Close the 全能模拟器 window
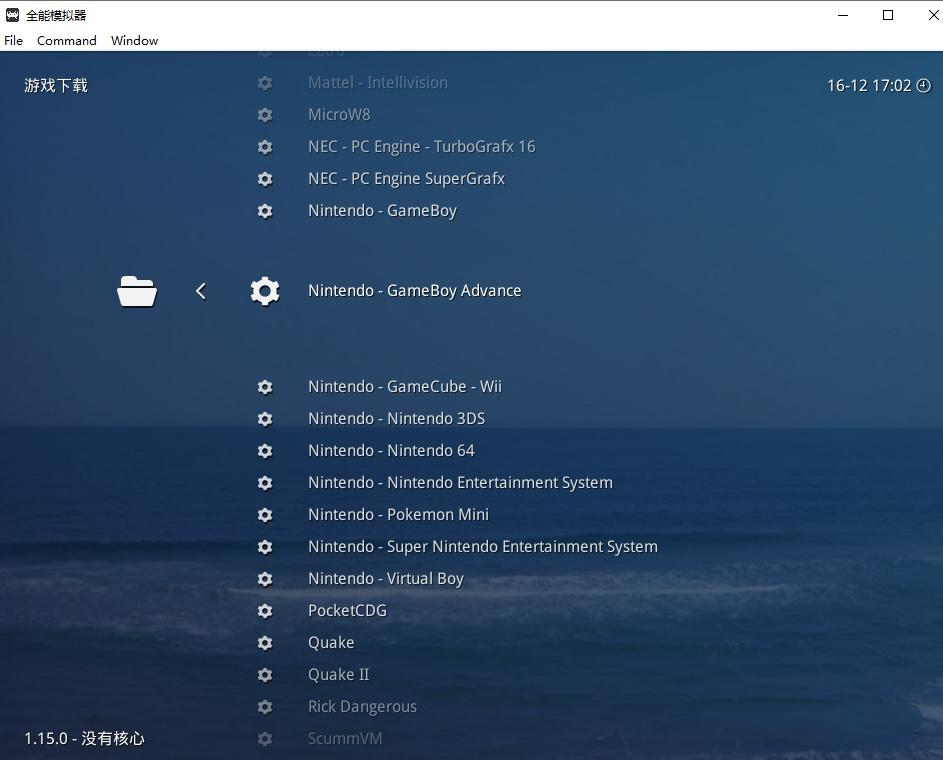943x760 pixels. point(933,15)
